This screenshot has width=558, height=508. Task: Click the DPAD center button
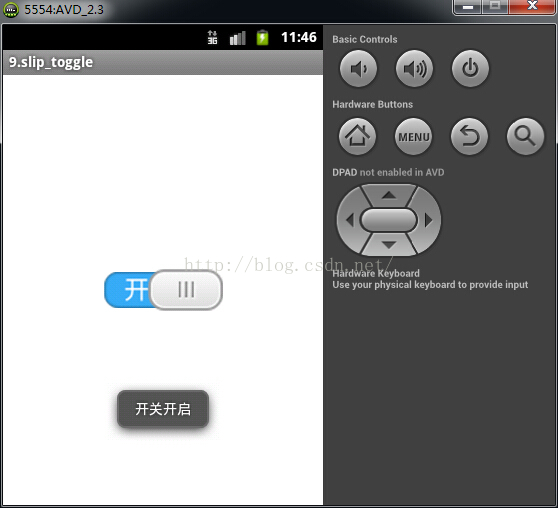pyautogui.click(x=389, y=220)
